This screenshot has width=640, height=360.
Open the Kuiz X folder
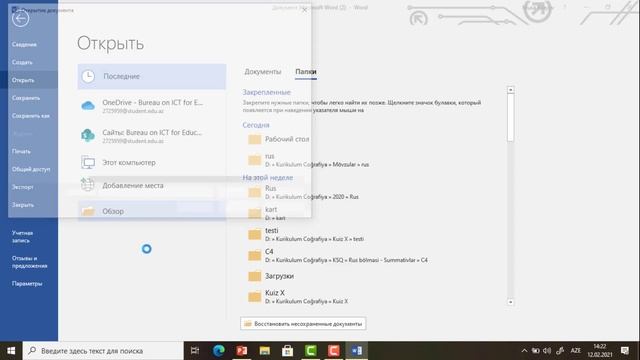(x=298, y=297)
